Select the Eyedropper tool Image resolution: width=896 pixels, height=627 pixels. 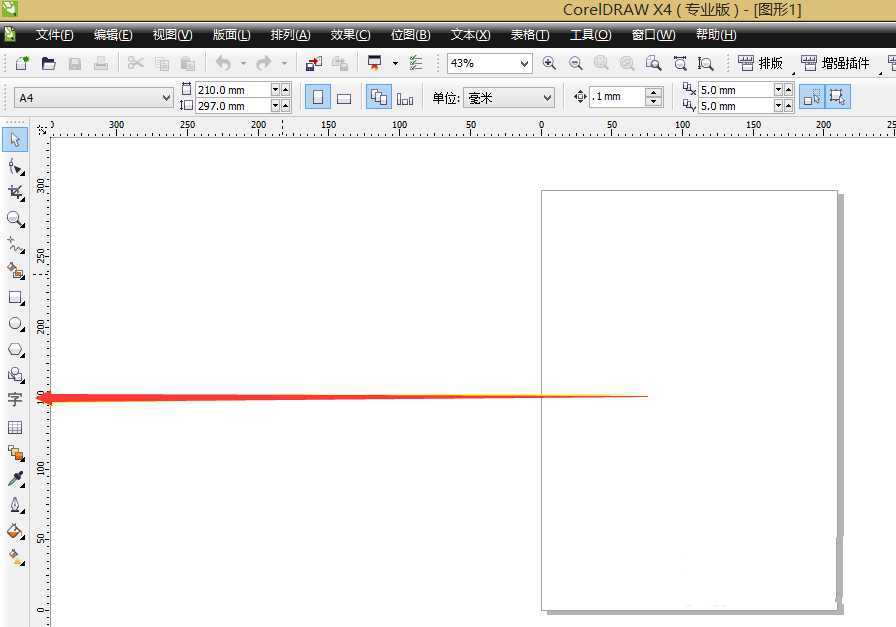[15, 479]
